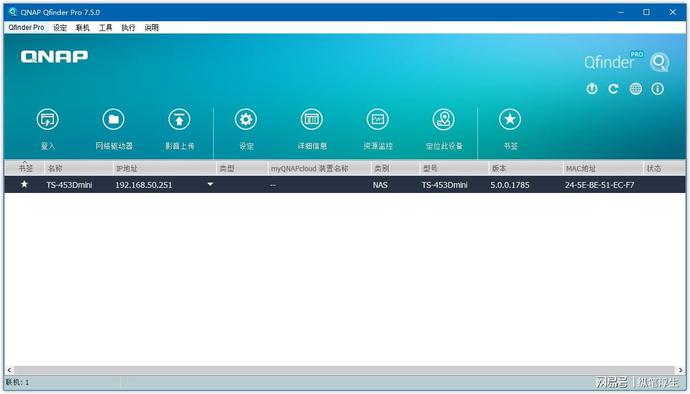Open the 网络驱动器 network drive tool
Viewport: 690px width, 394px height.
[x=114, y=119]
